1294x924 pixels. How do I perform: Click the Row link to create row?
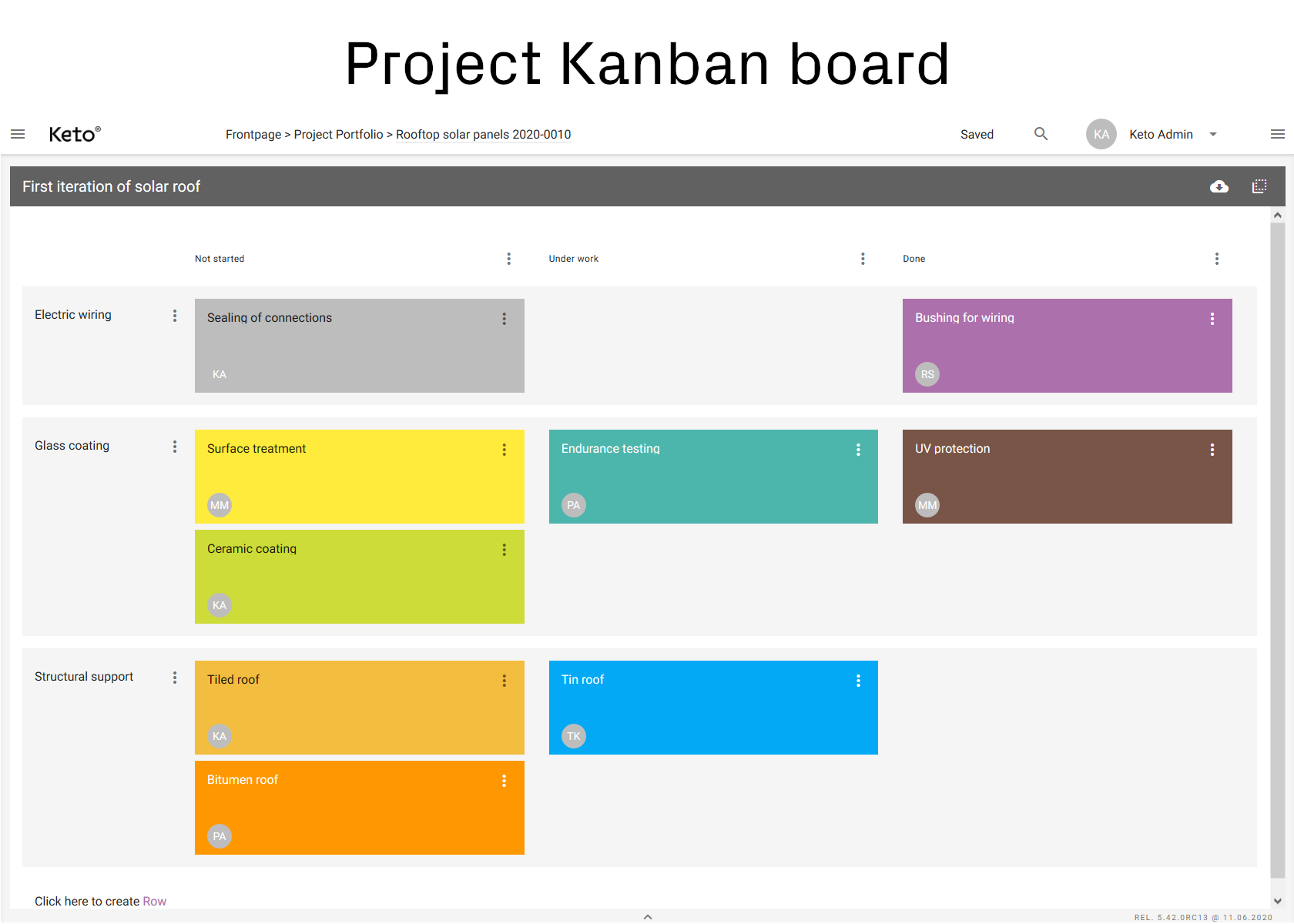[x=154, y=901]
